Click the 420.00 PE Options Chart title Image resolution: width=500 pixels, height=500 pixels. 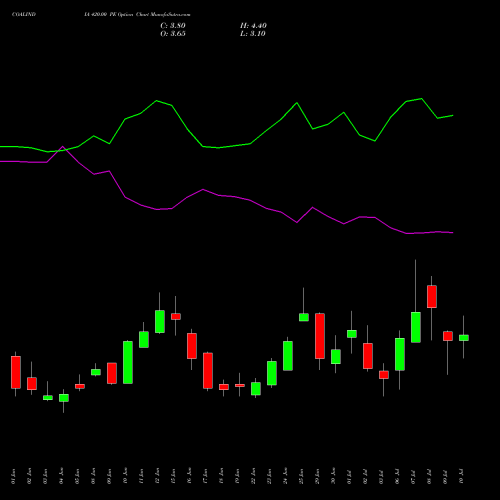click(137, 15)
